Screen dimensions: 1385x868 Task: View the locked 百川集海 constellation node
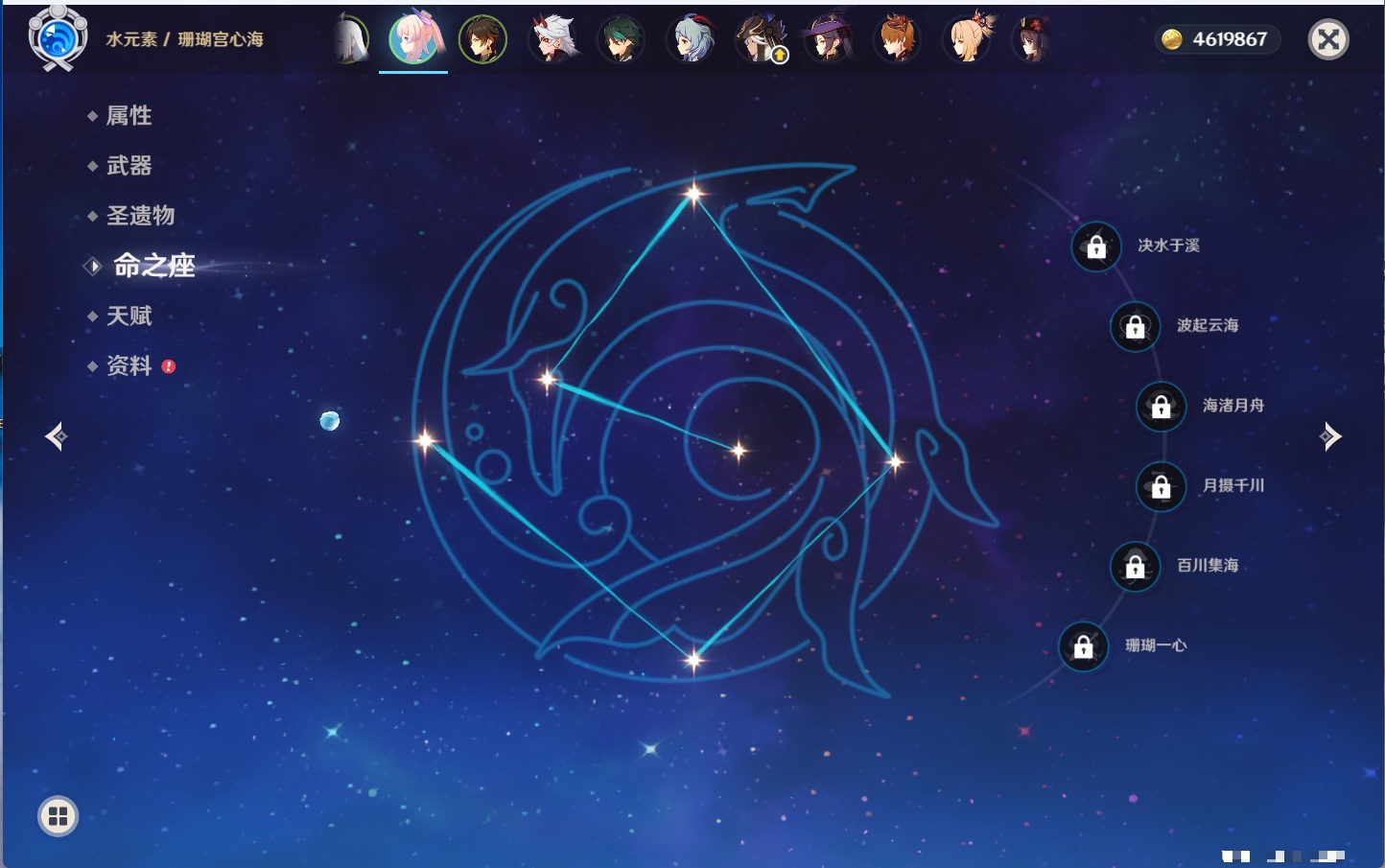pyautogui.click(x=1135, y=566)
